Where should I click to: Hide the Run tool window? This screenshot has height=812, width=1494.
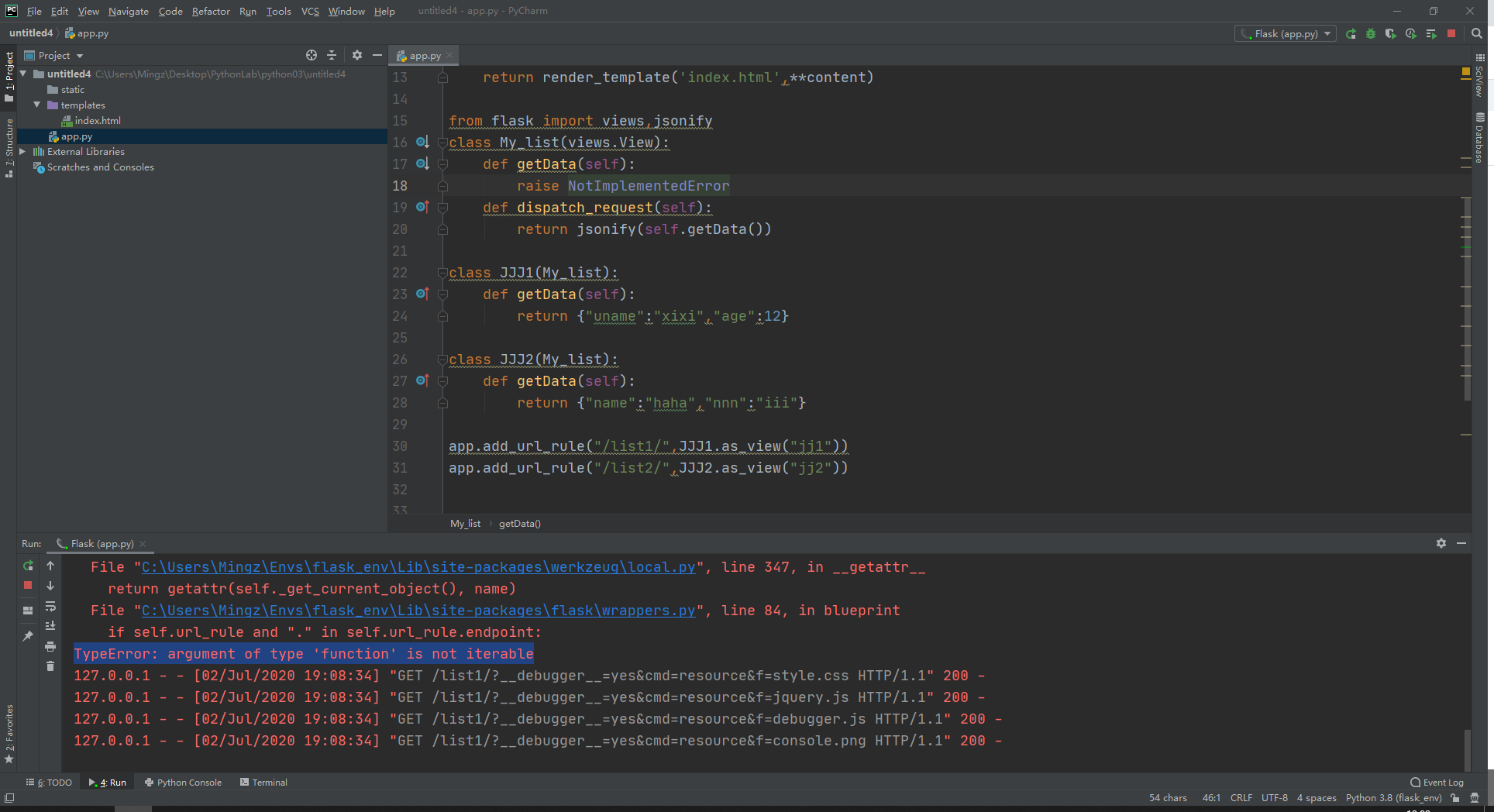[x=1461, y=543]
